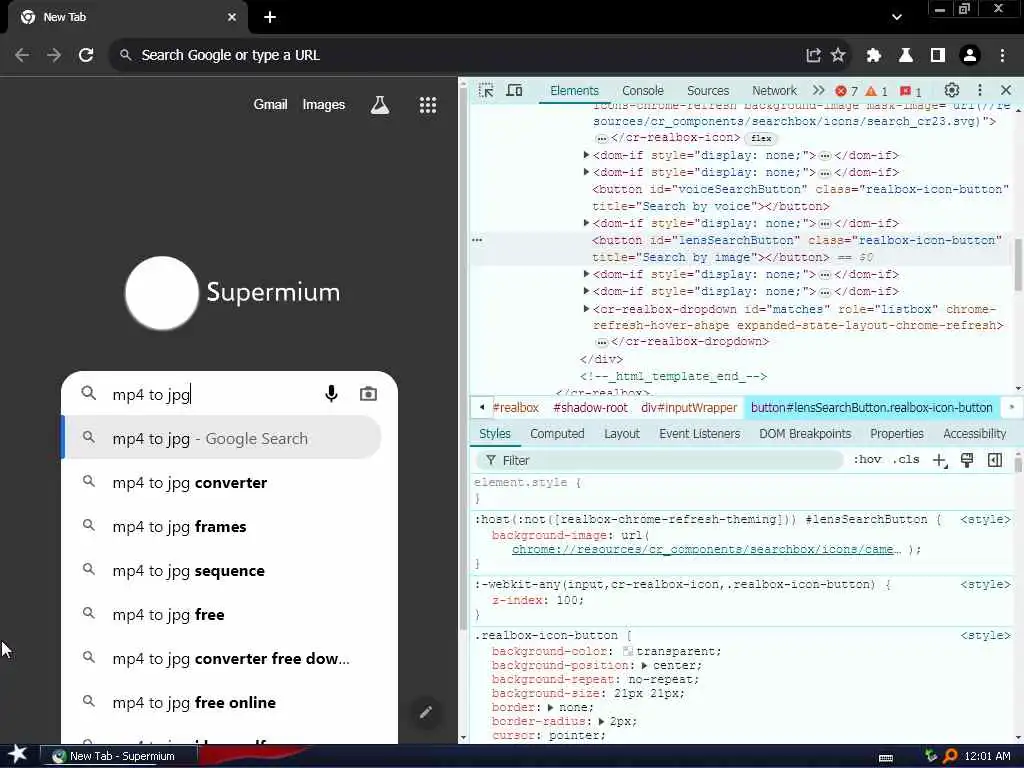This screenshot has height=768, width=1024.
Task: Switch to the Network panel
Action: (774, 91)
